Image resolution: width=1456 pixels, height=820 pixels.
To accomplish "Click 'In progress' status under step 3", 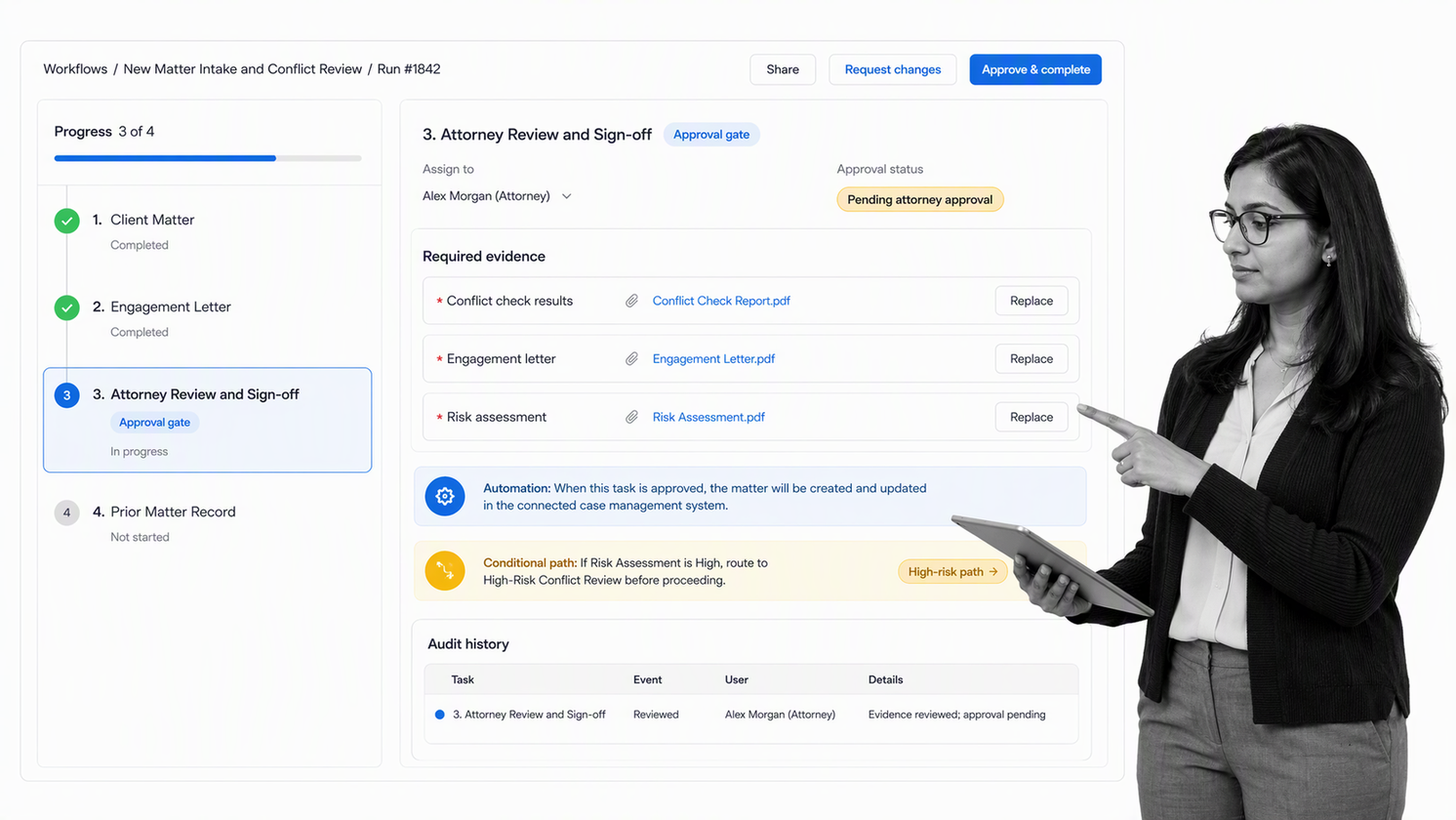I will (139, 452).
